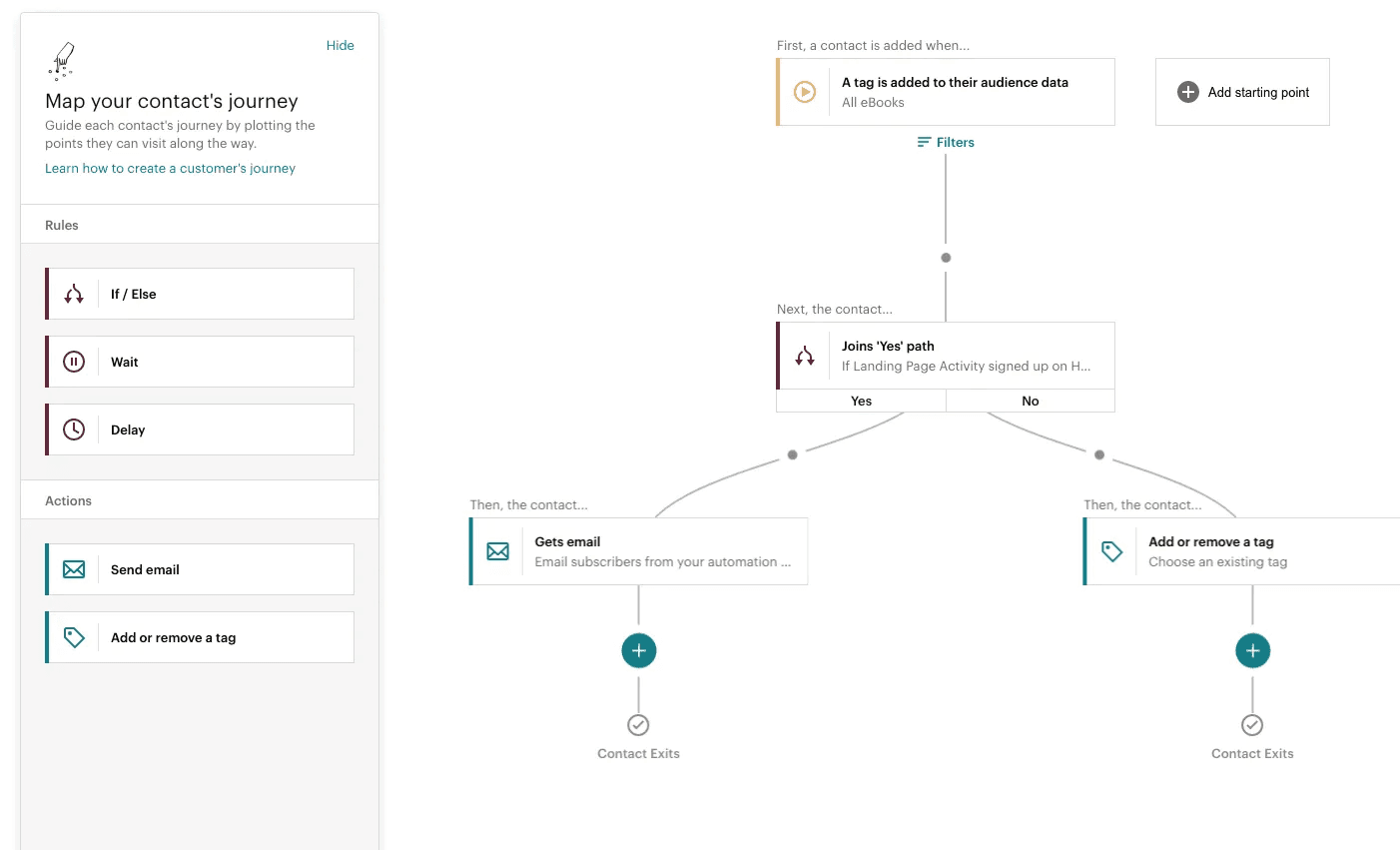Select the No branch tab
Screen dimensions: 1400x850
1030,401
